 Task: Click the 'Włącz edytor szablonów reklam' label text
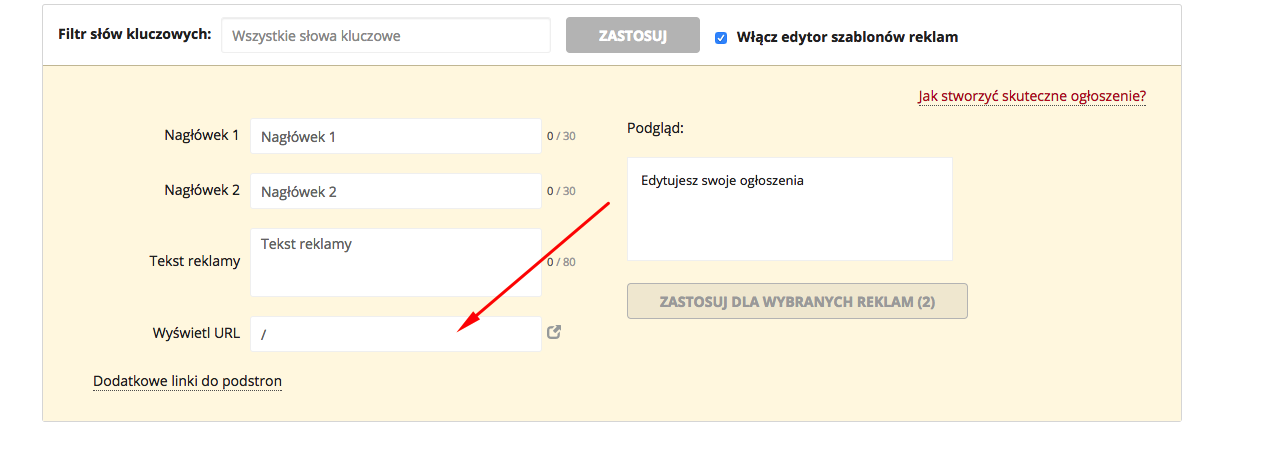tap(847, 37)
